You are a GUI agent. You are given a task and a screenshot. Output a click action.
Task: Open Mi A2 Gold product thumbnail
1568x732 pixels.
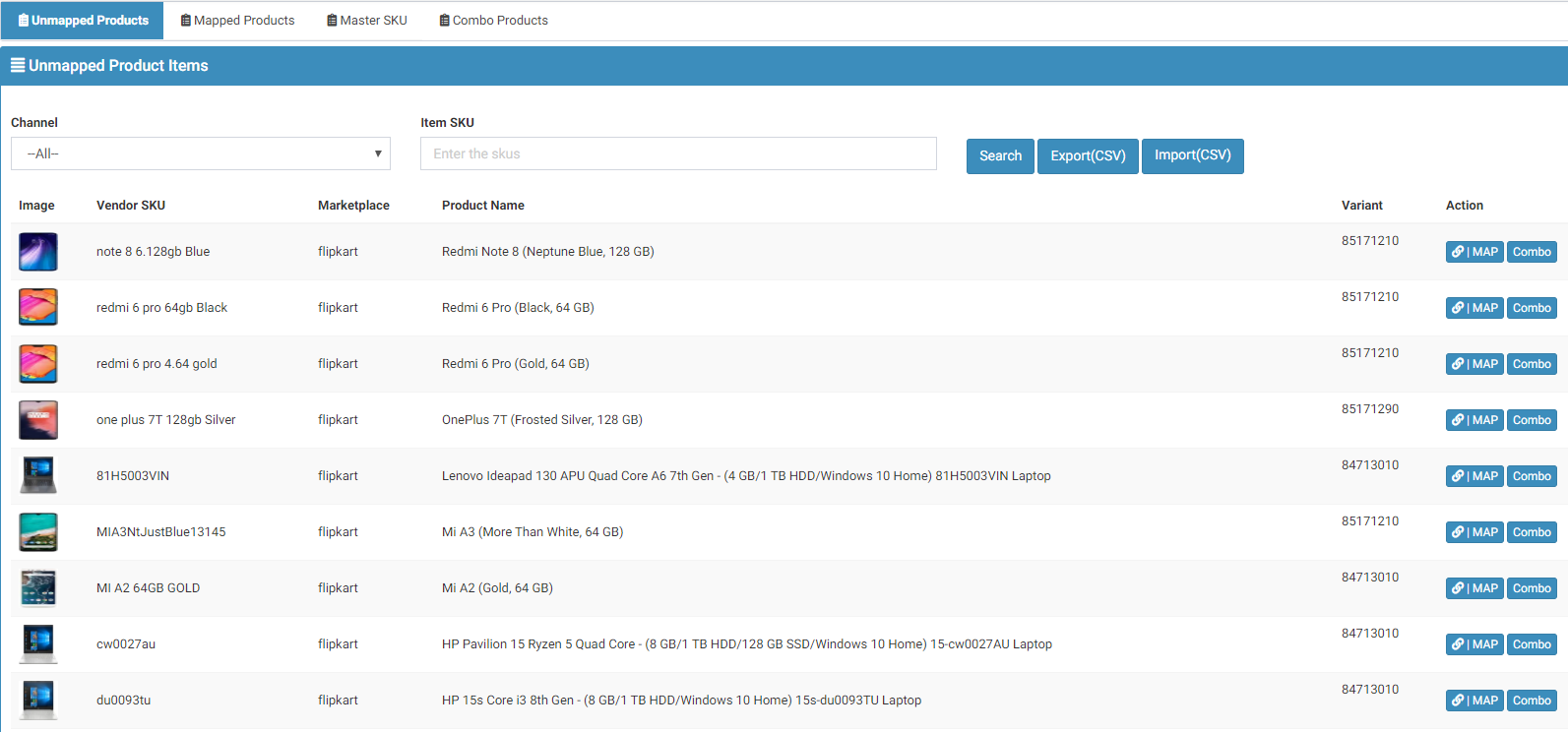pyautogui.click(x=38, y=588)
